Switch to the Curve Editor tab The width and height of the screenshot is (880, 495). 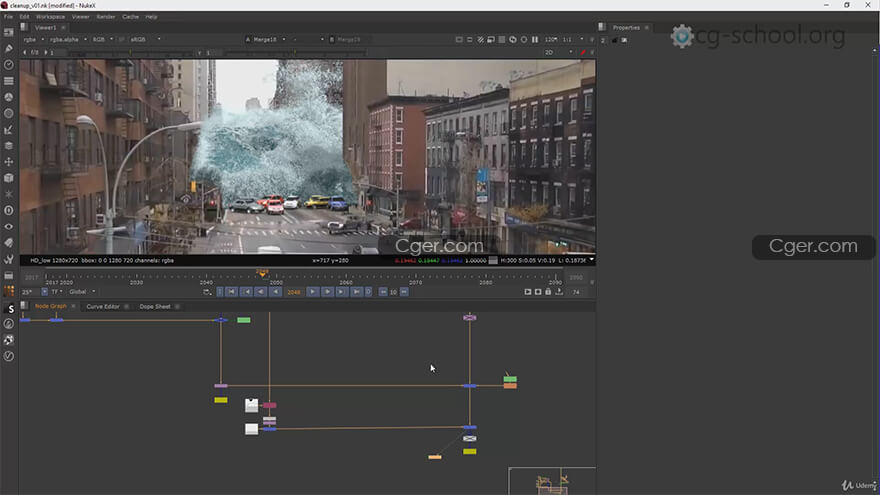pyautogui.click(x=103, y=306)
